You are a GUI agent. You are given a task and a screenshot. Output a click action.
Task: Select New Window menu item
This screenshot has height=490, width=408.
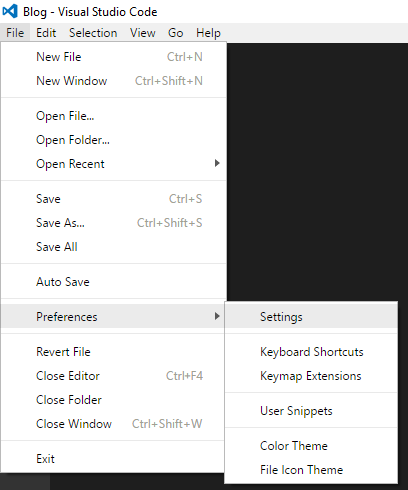coord(114,81)
